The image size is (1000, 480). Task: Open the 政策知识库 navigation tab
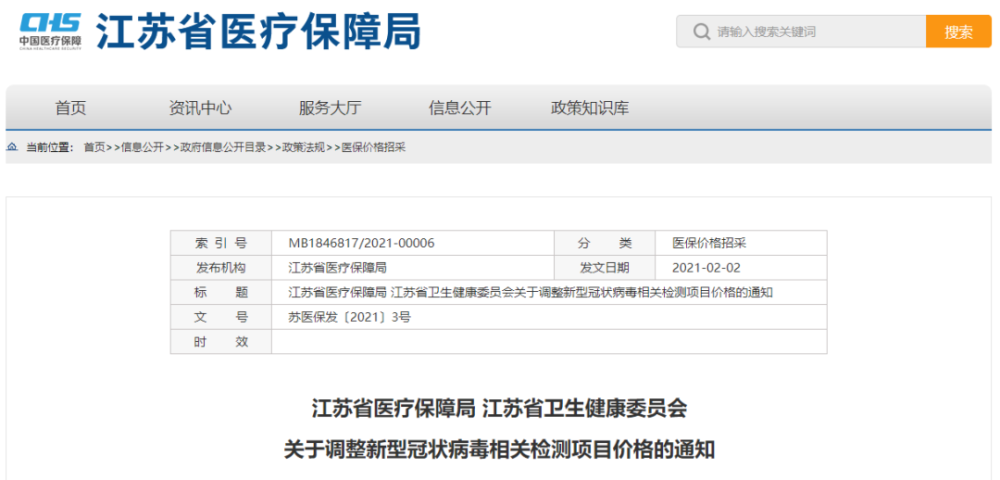pyautogui.click(x=590, y=108)
